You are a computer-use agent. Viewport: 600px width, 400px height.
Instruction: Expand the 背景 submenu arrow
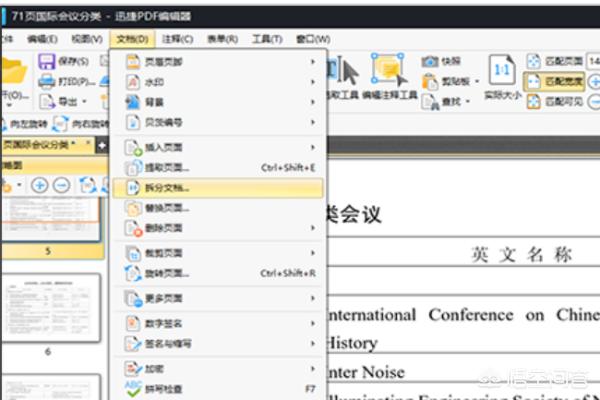313,102
